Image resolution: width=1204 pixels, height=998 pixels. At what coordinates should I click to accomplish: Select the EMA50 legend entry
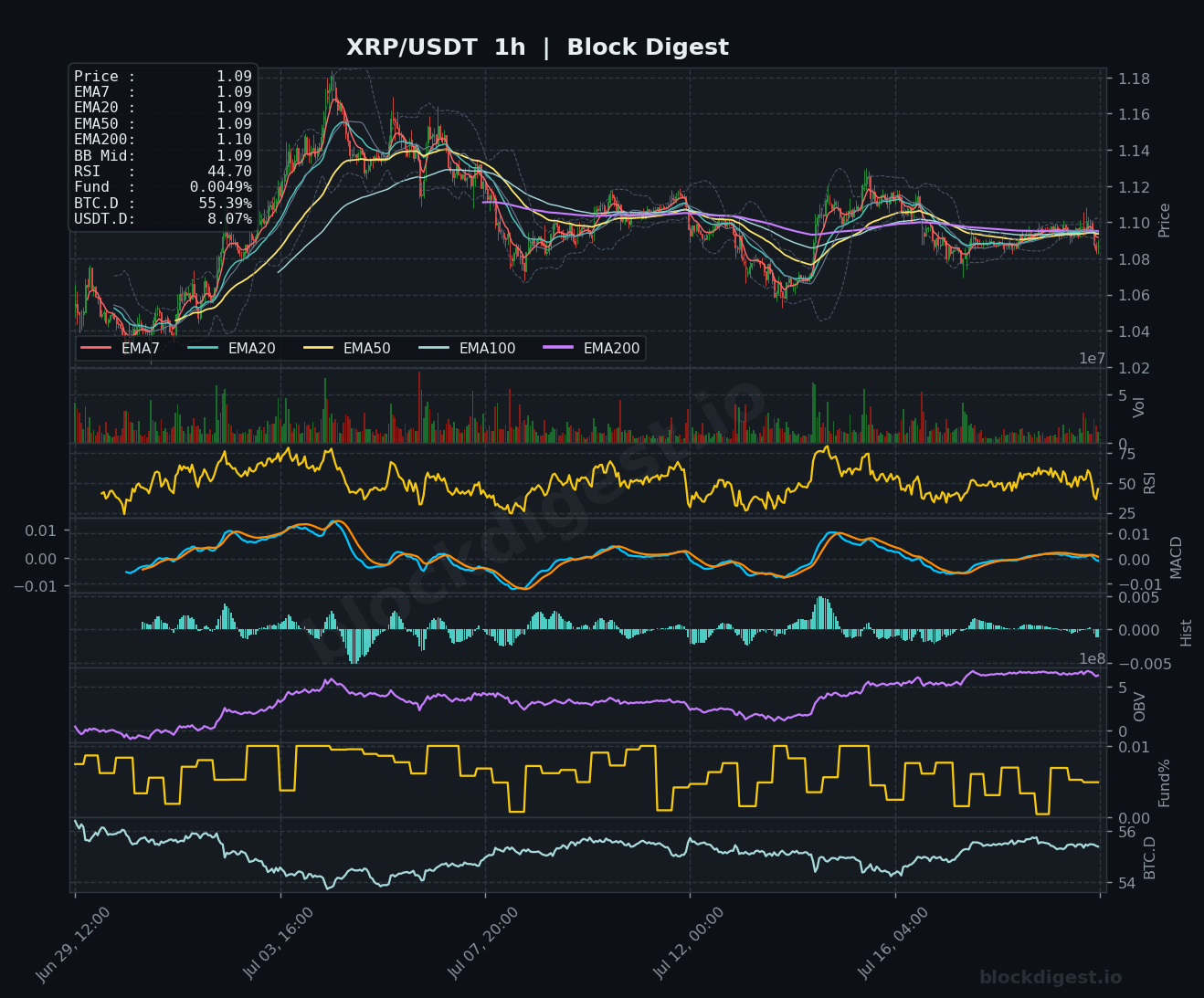coord(346,349)
